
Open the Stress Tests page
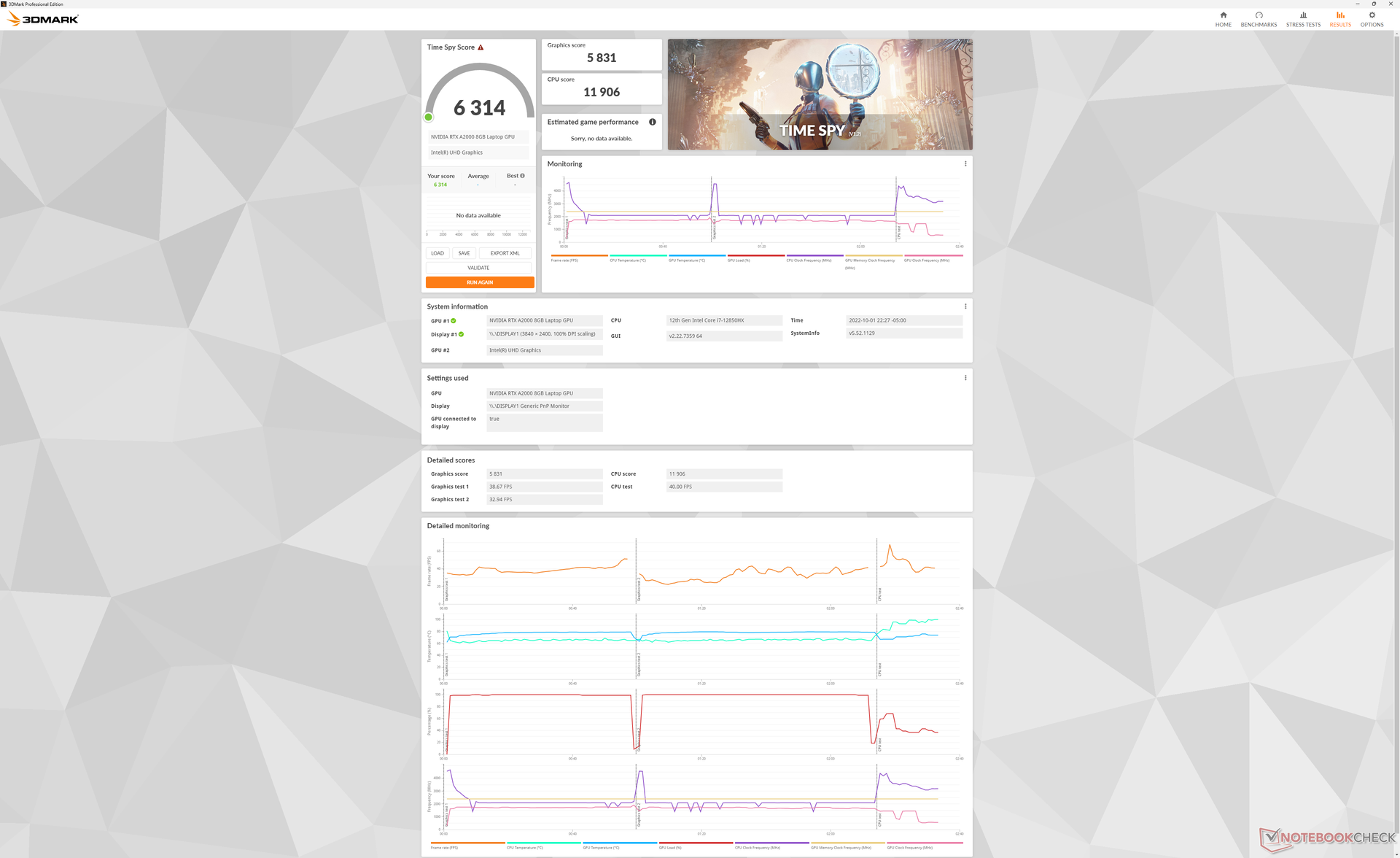tap(1303, 19)
